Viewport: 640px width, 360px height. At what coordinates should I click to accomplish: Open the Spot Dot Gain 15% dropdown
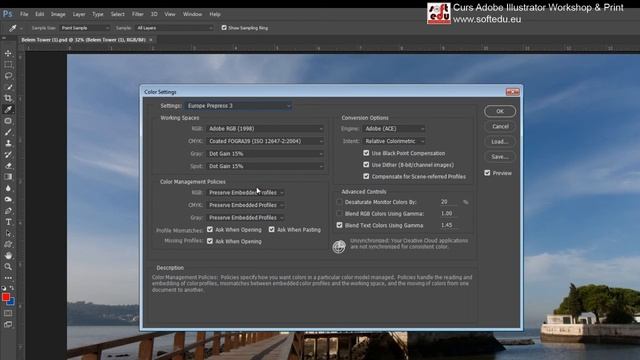pyautogui.click(x=265, y=166)
